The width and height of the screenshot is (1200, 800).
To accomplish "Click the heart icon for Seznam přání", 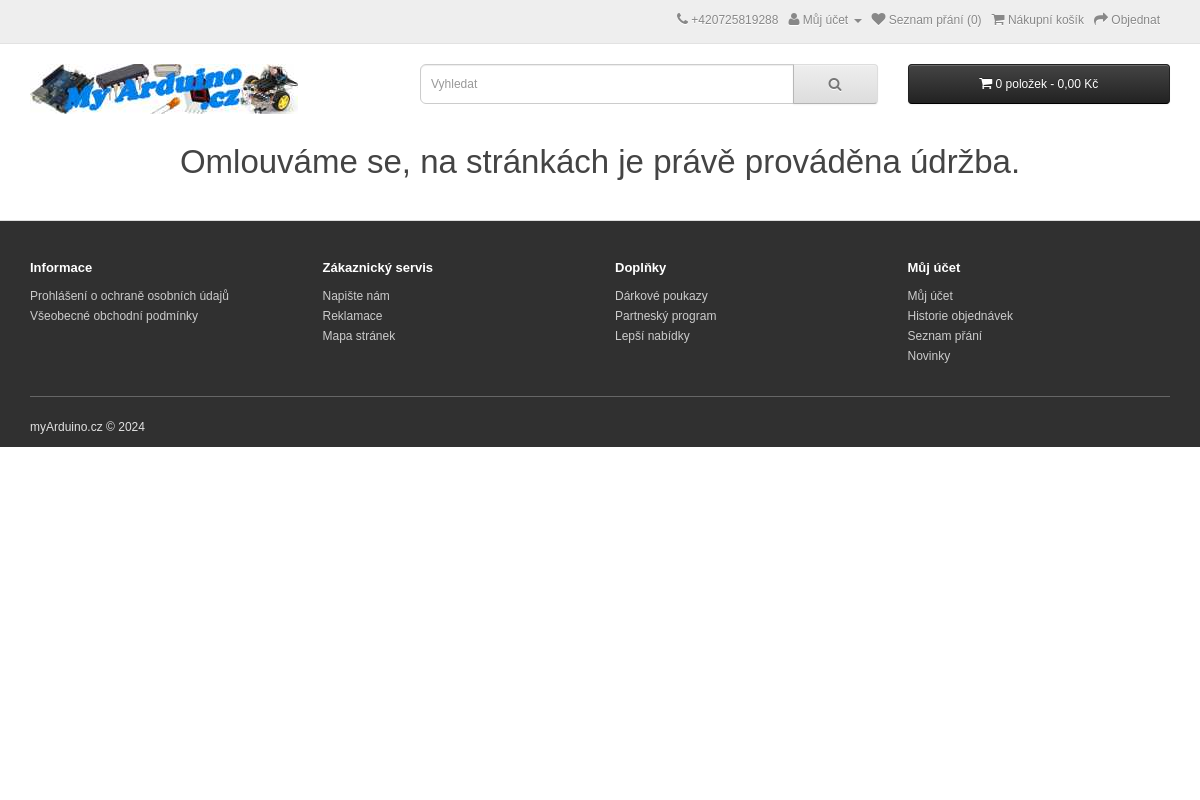I will coord(879,19).
